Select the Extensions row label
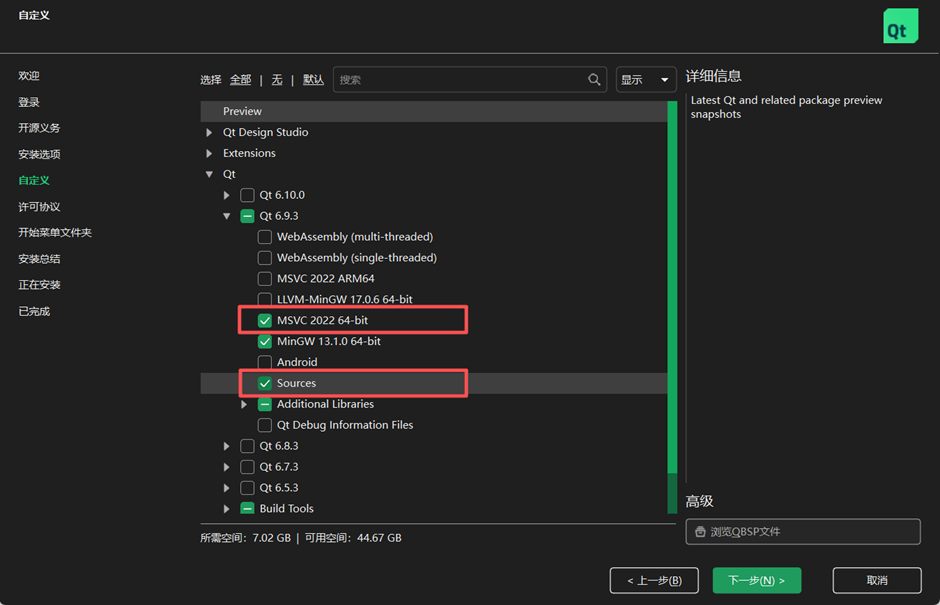 [249, 153]
